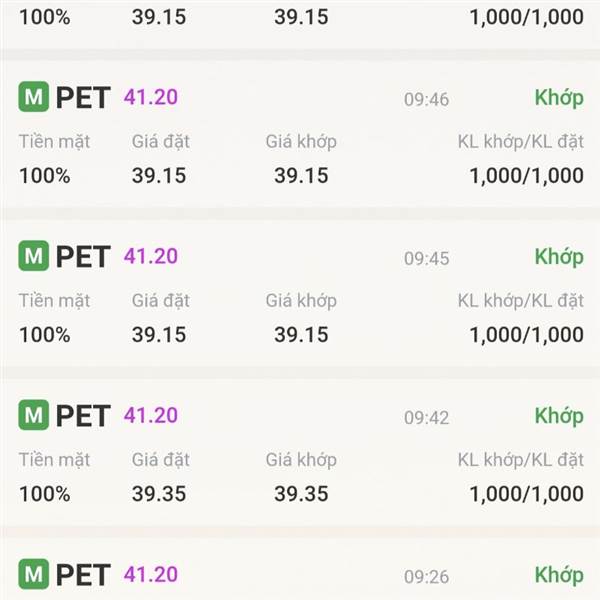
Task: Tap the 09:26 order timestamp
Action: [x=426, y=576]
